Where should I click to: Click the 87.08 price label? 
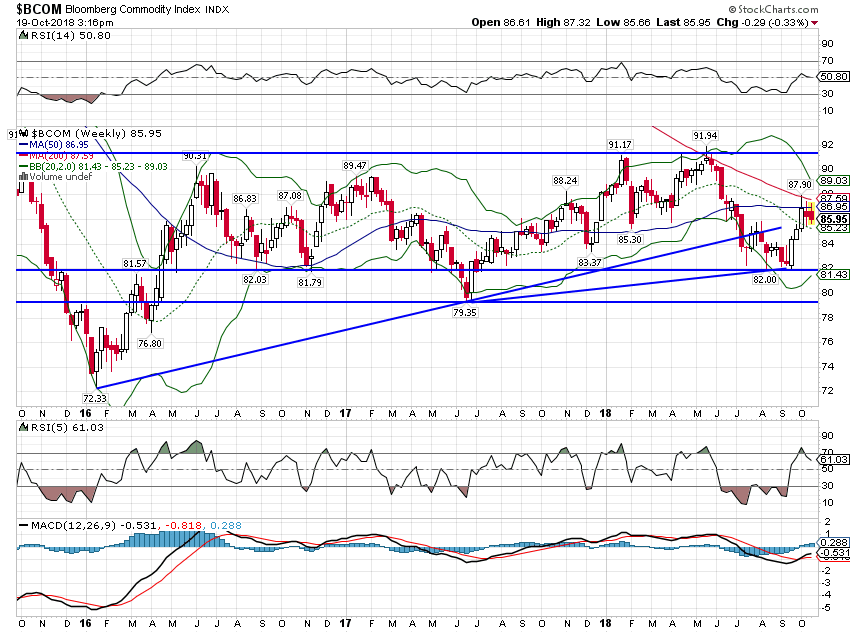[289, 195]
